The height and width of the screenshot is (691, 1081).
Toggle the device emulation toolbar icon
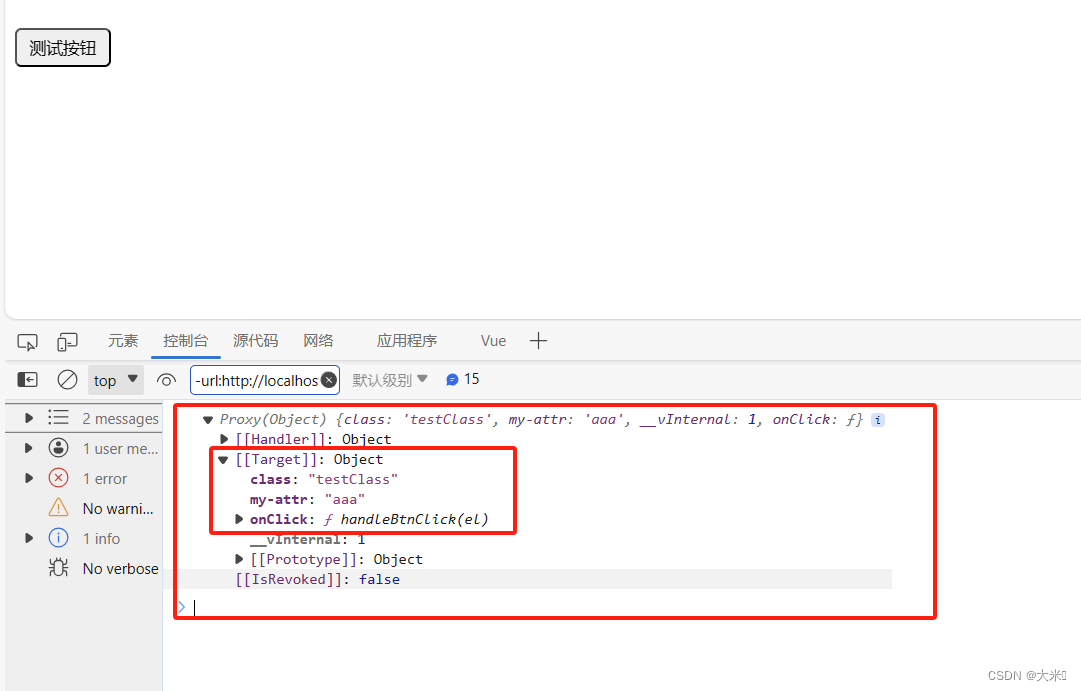tap(66, 341)
